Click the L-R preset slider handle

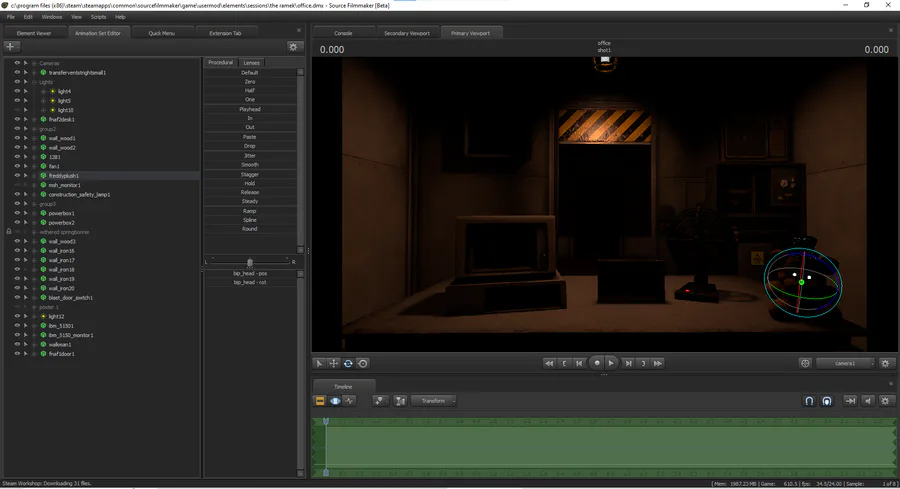tap(250, 262)
